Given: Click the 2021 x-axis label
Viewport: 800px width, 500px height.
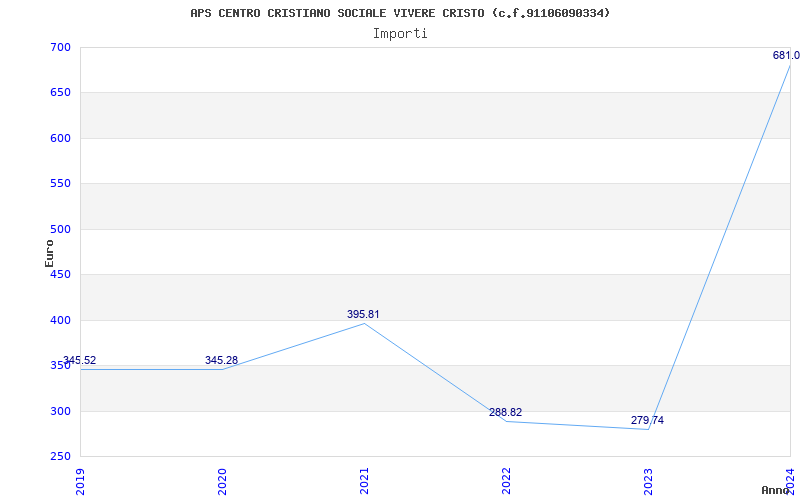Looking at the screenshot, I should [364, 481].
